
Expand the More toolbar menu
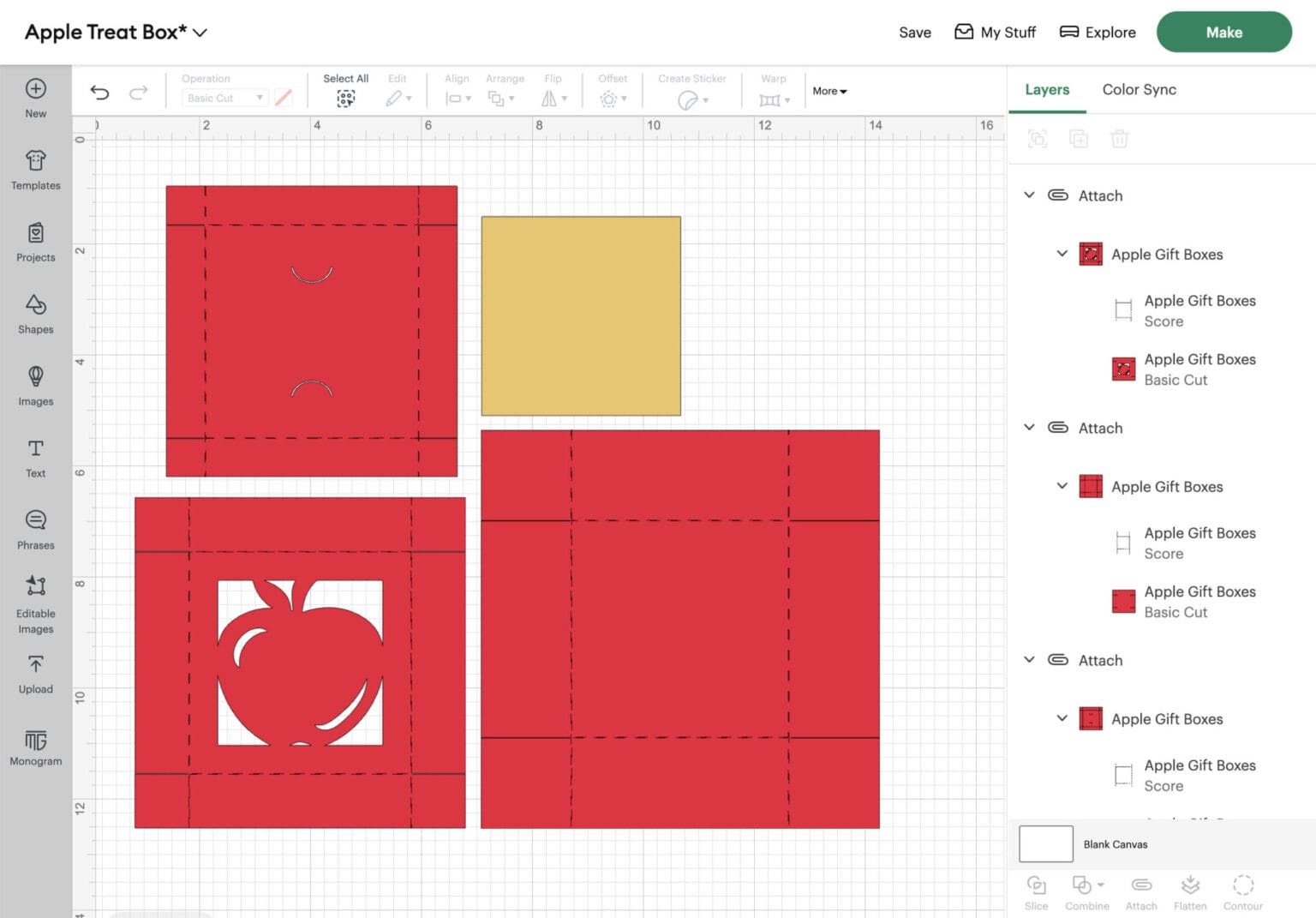coord(828,91)
